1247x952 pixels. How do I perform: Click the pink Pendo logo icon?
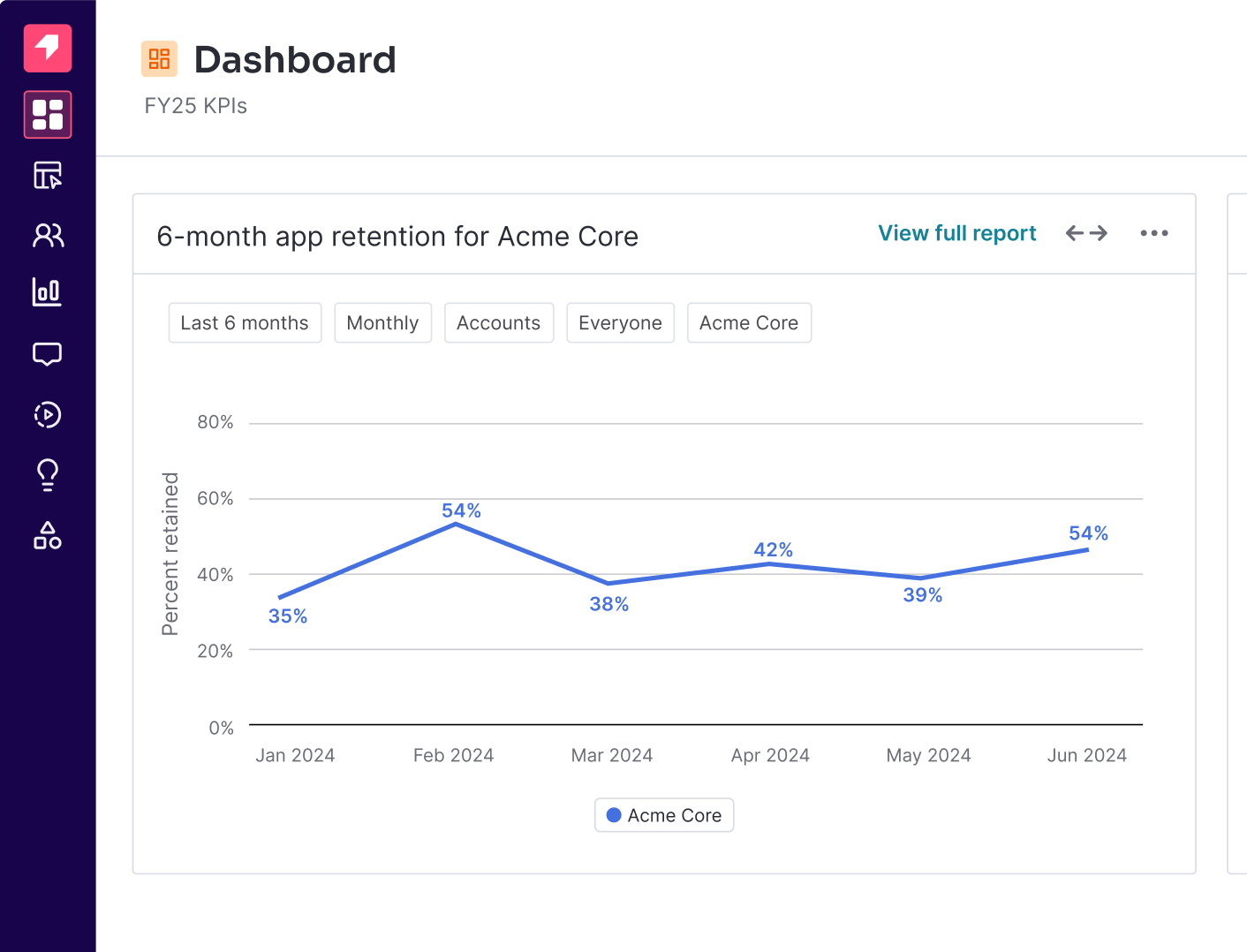(48, 48)
